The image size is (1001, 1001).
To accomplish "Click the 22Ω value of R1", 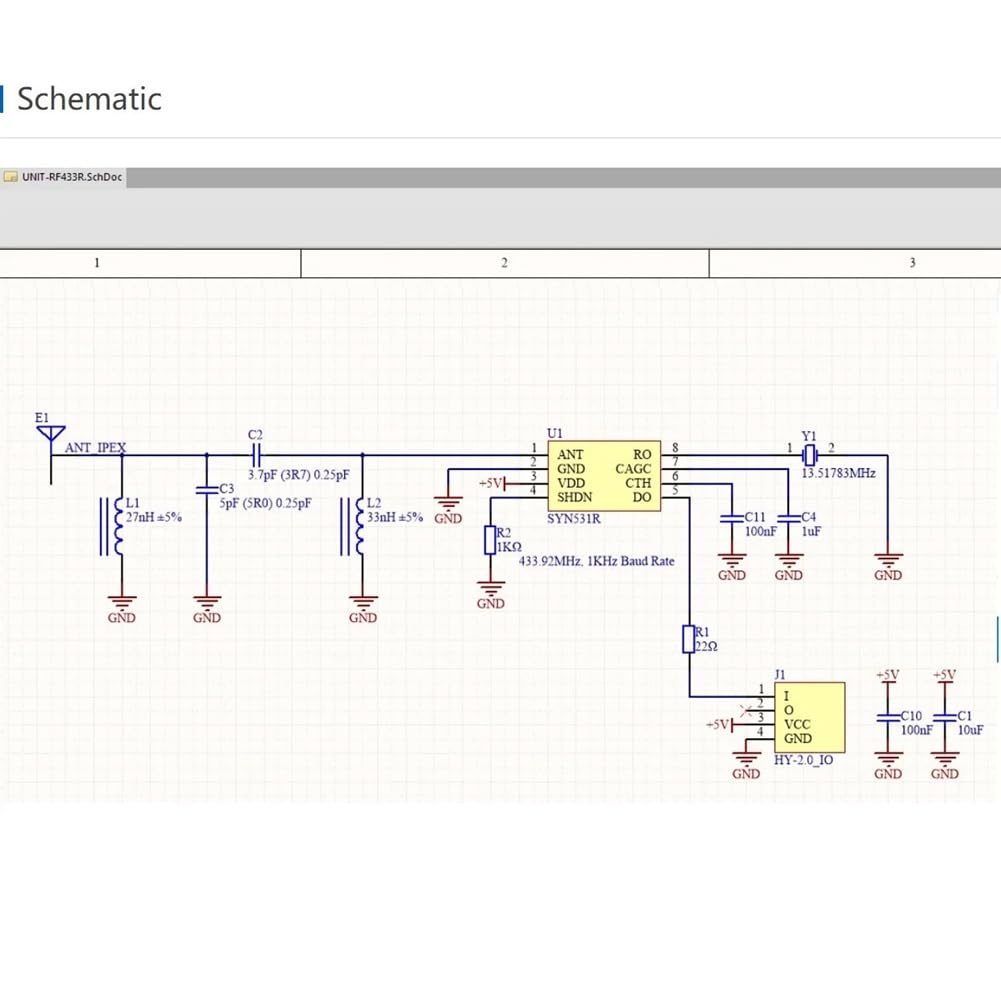I will (x=707, y=646).
